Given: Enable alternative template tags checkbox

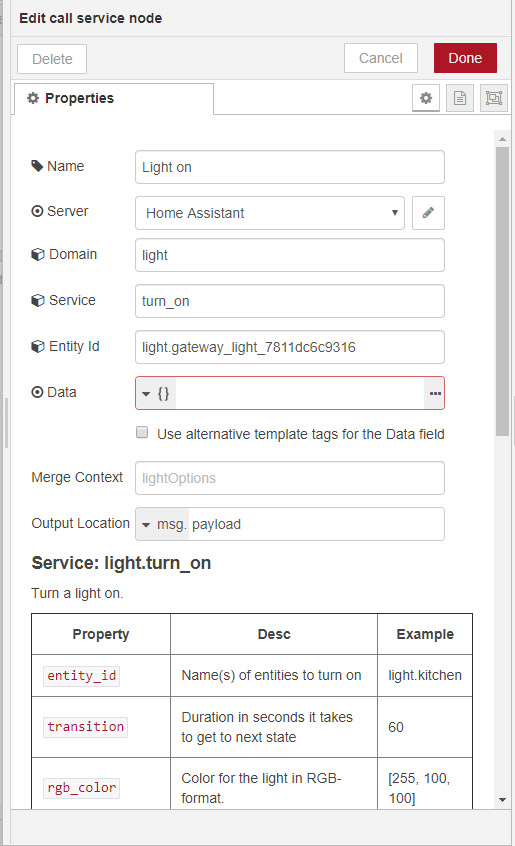Looking at the screenshot, I should [x=142, y=433].
